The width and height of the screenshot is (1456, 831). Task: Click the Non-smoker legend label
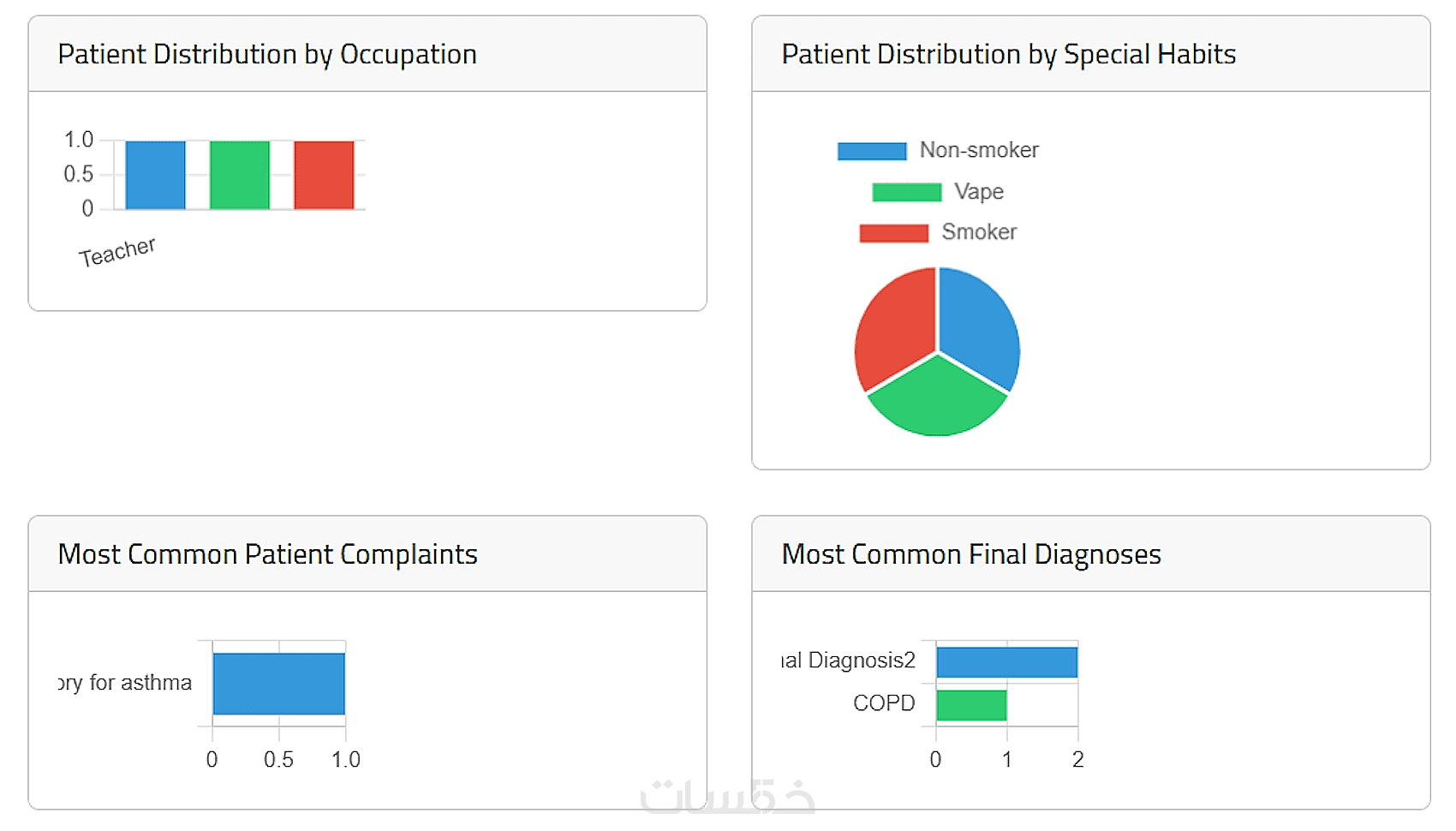coord(978,151)
